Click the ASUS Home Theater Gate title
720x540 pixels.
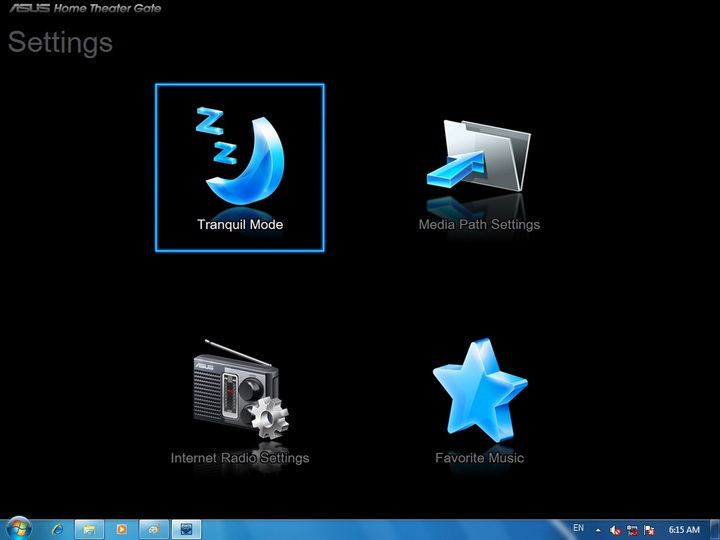(85, 8)
